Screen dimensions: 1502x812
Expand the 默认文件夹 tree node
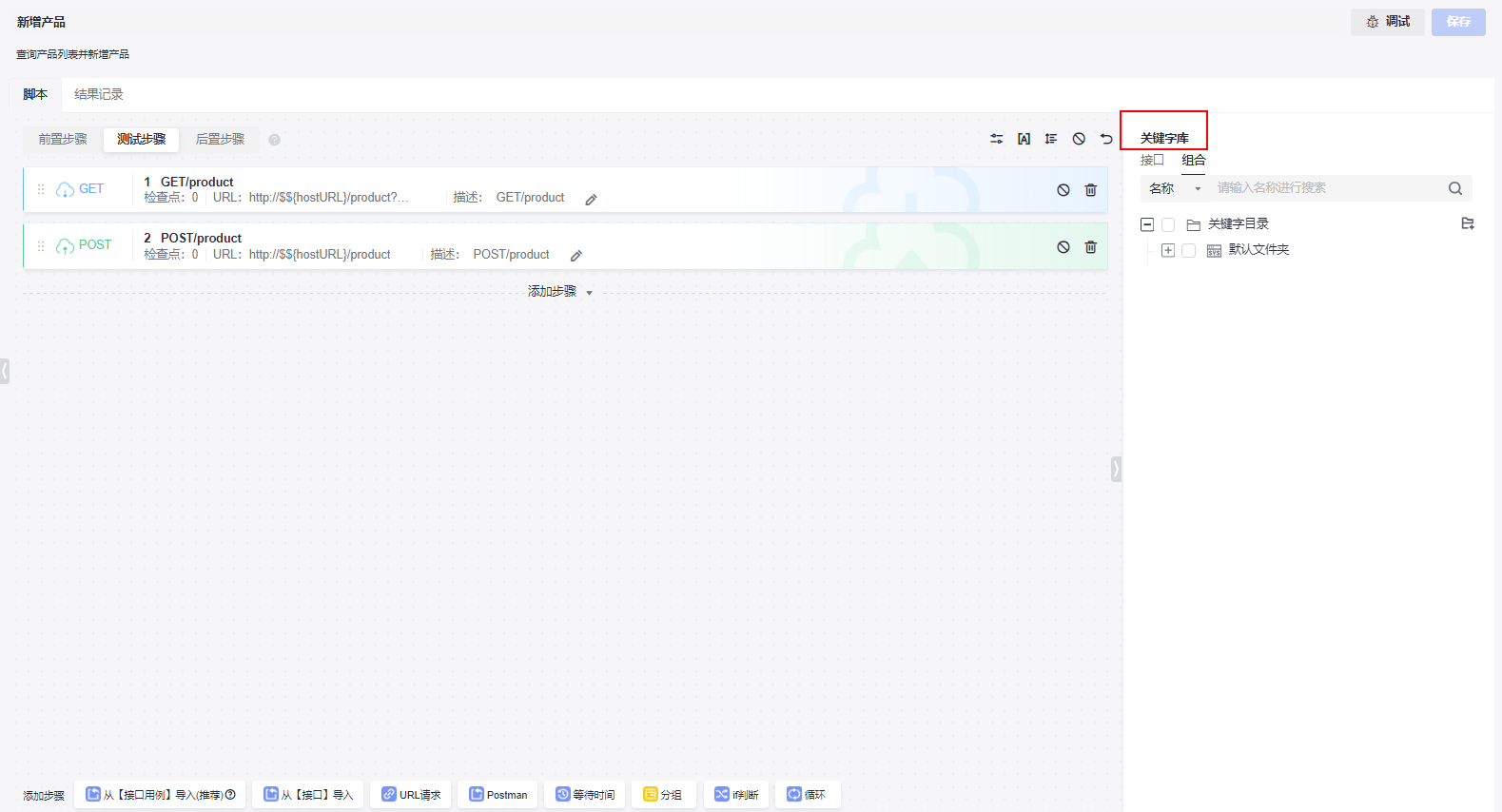pos(1168,251)
